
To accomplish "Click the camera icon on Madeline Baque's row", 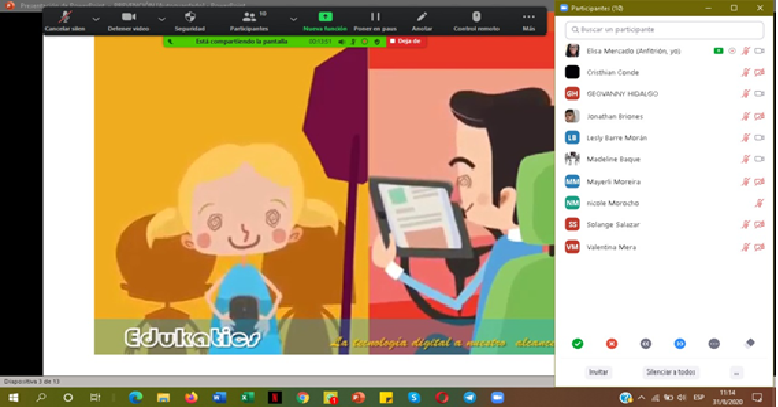I will (x=760, y=159).
